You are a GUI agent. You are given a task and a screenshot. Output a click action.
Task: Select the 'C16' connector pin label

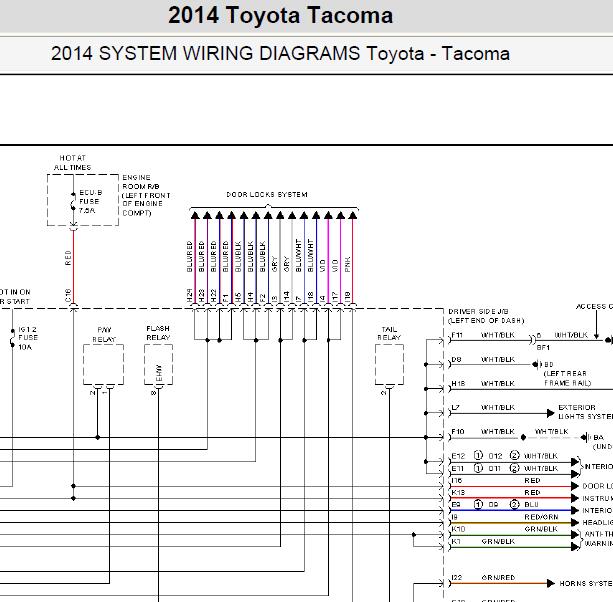point(68,295)
